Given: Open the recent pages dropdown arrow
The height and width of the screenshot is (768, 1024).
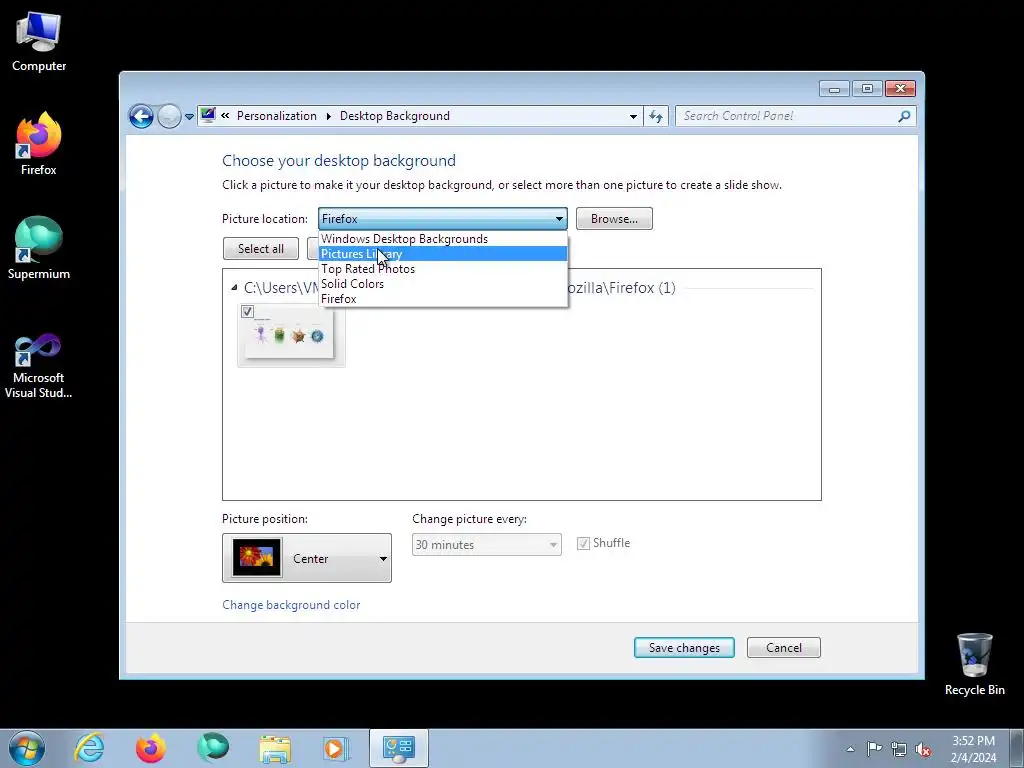Looking at the screenshot, I should pos(189,117).
